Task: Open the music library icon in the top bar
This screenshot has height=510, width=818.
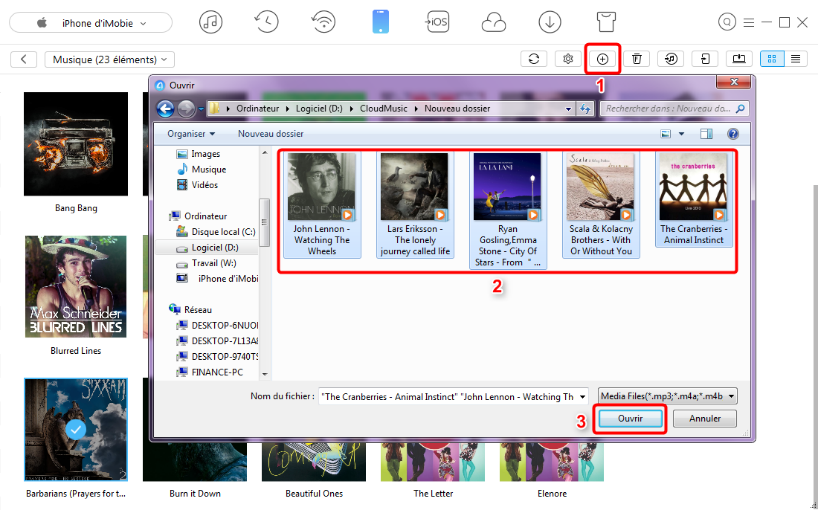Action: [x=211, y=22]
